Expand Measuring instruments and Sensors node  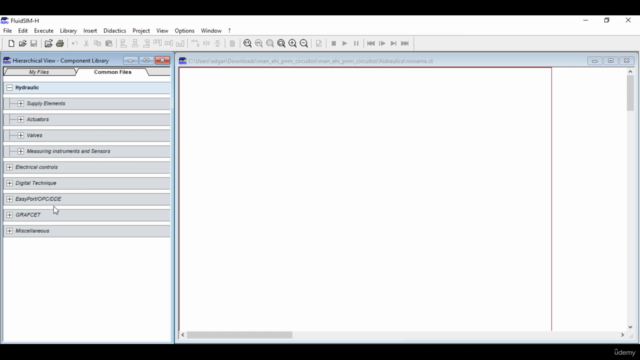click(20, 151)
